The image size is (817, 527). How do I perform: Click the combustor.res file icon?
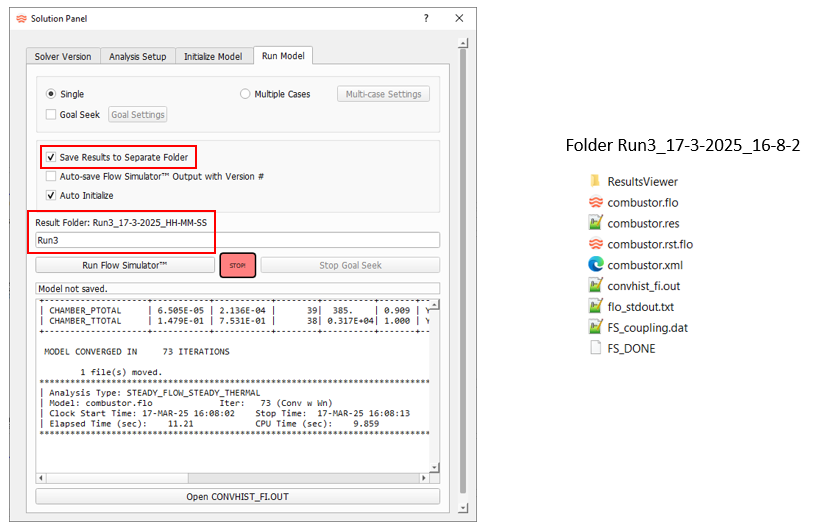(x=596, y=223)
